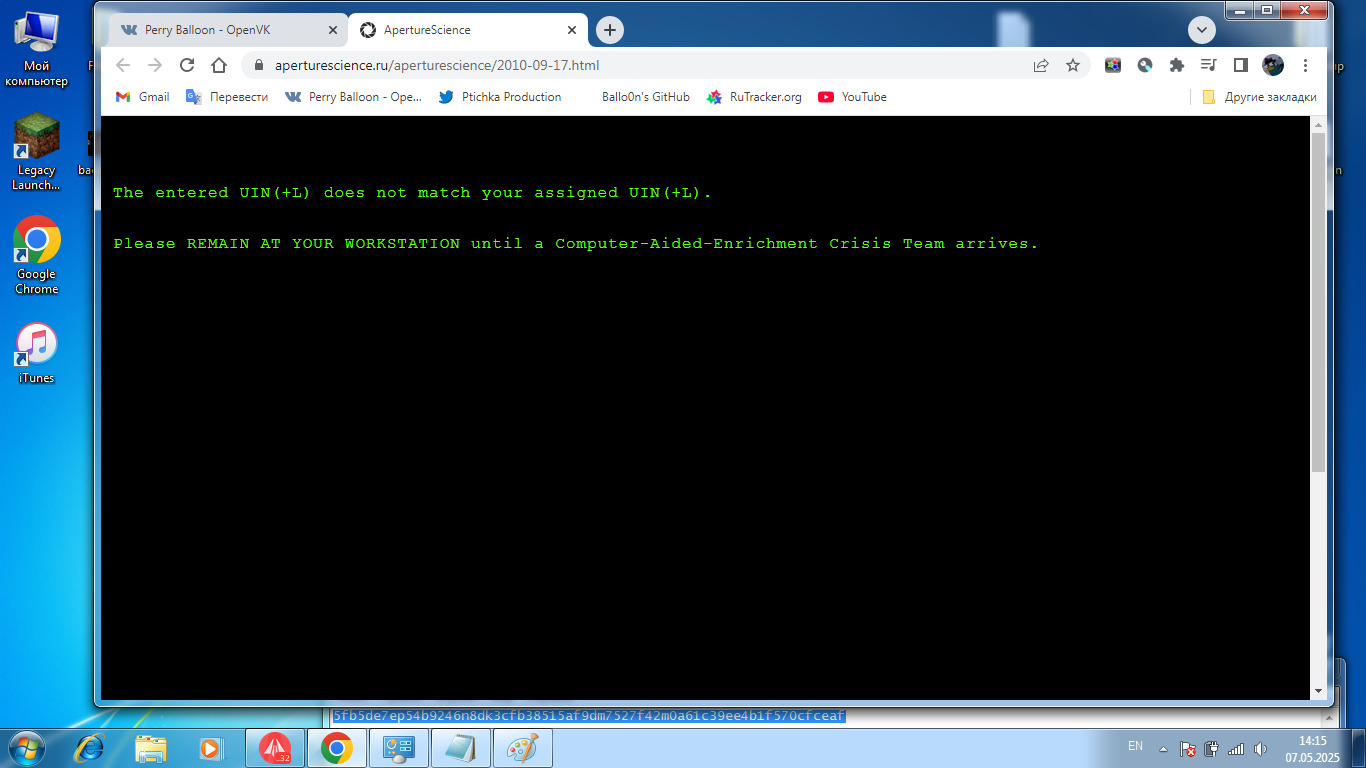1366x768 pixels.
Task: Click the 'The entered UIN(+L) does not match' line
Action: coord(412,192)
